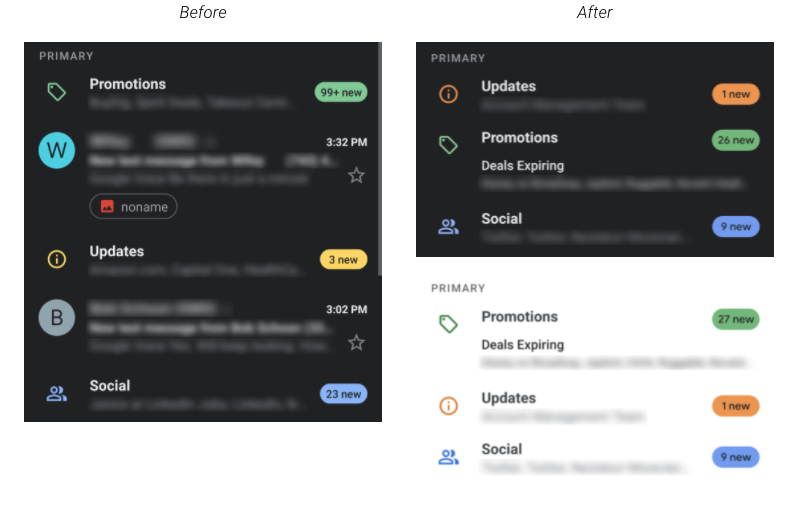The width and height of the screenshot is (805, 517).
Task: Open Updates row in the light After panel
Action: point(595,406)
